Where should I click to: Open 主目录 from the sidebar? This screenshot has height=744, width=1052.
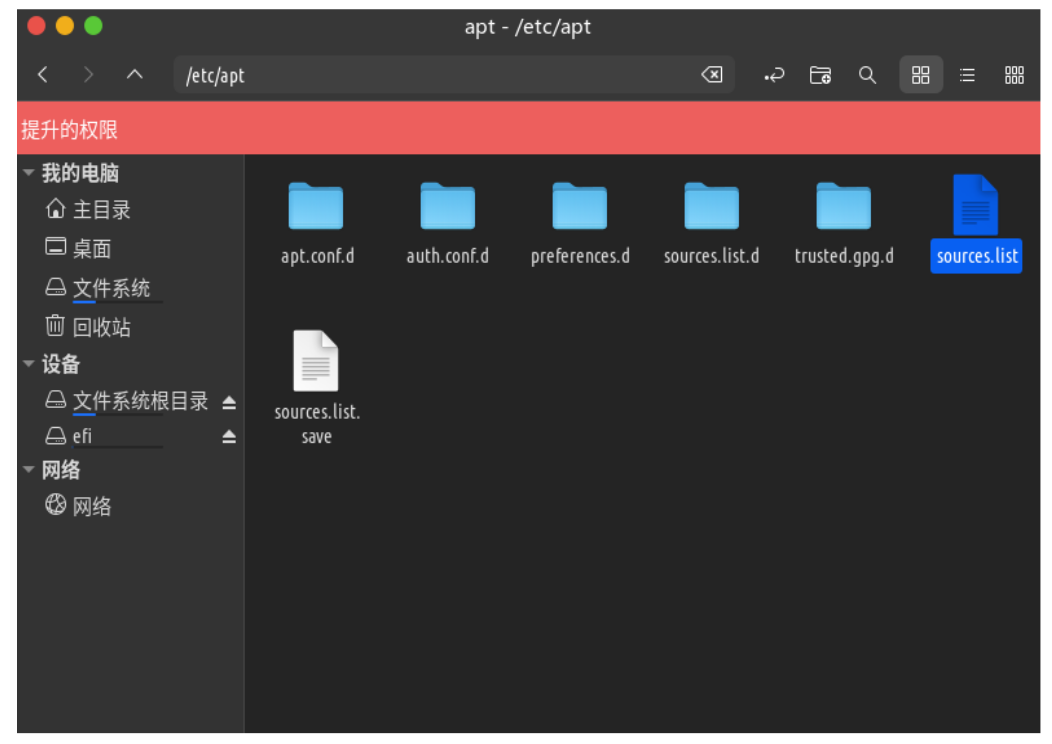coord(96,209)
